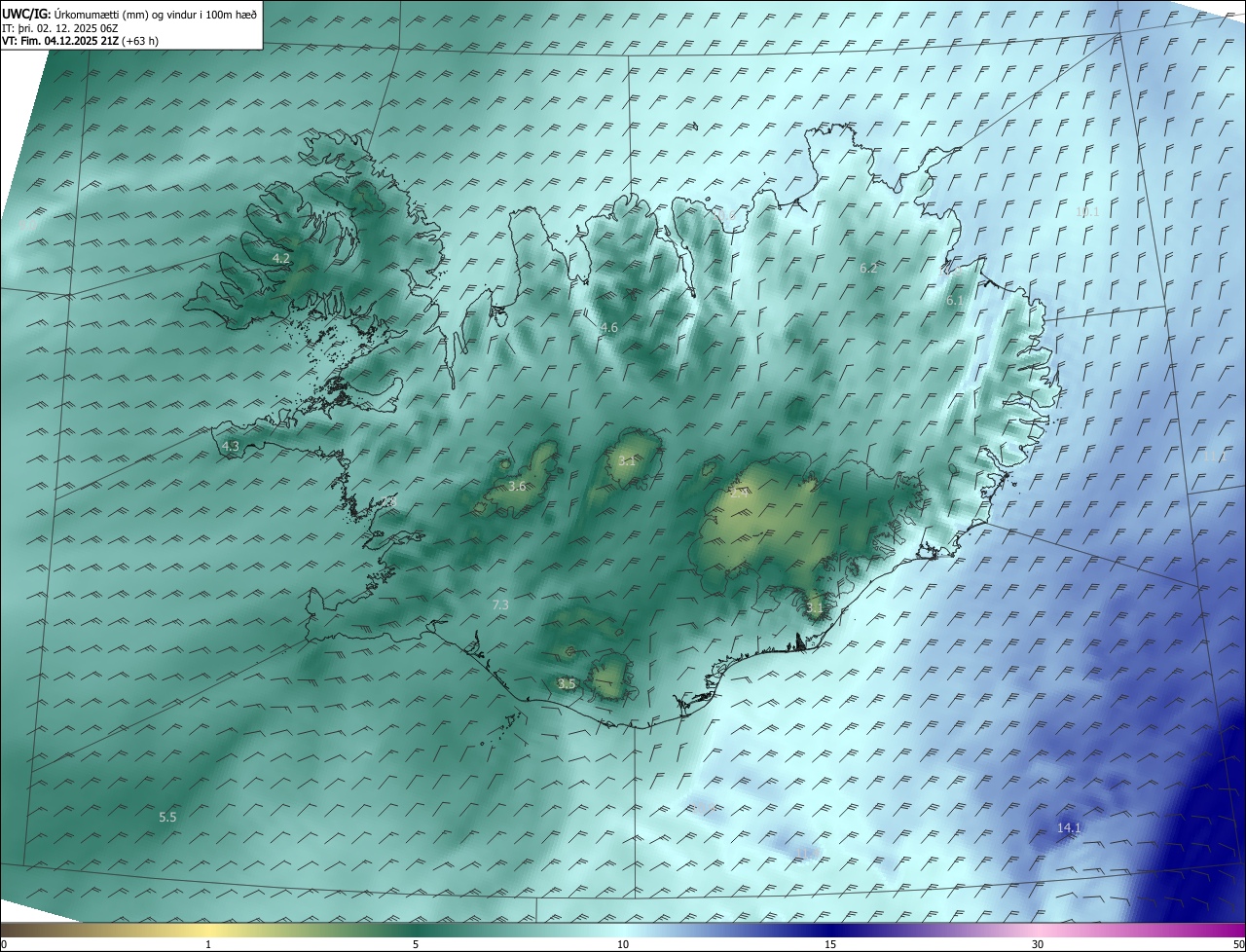Click the 3.5 value near the south coast
1246x952 pixels.
(567, 684)
